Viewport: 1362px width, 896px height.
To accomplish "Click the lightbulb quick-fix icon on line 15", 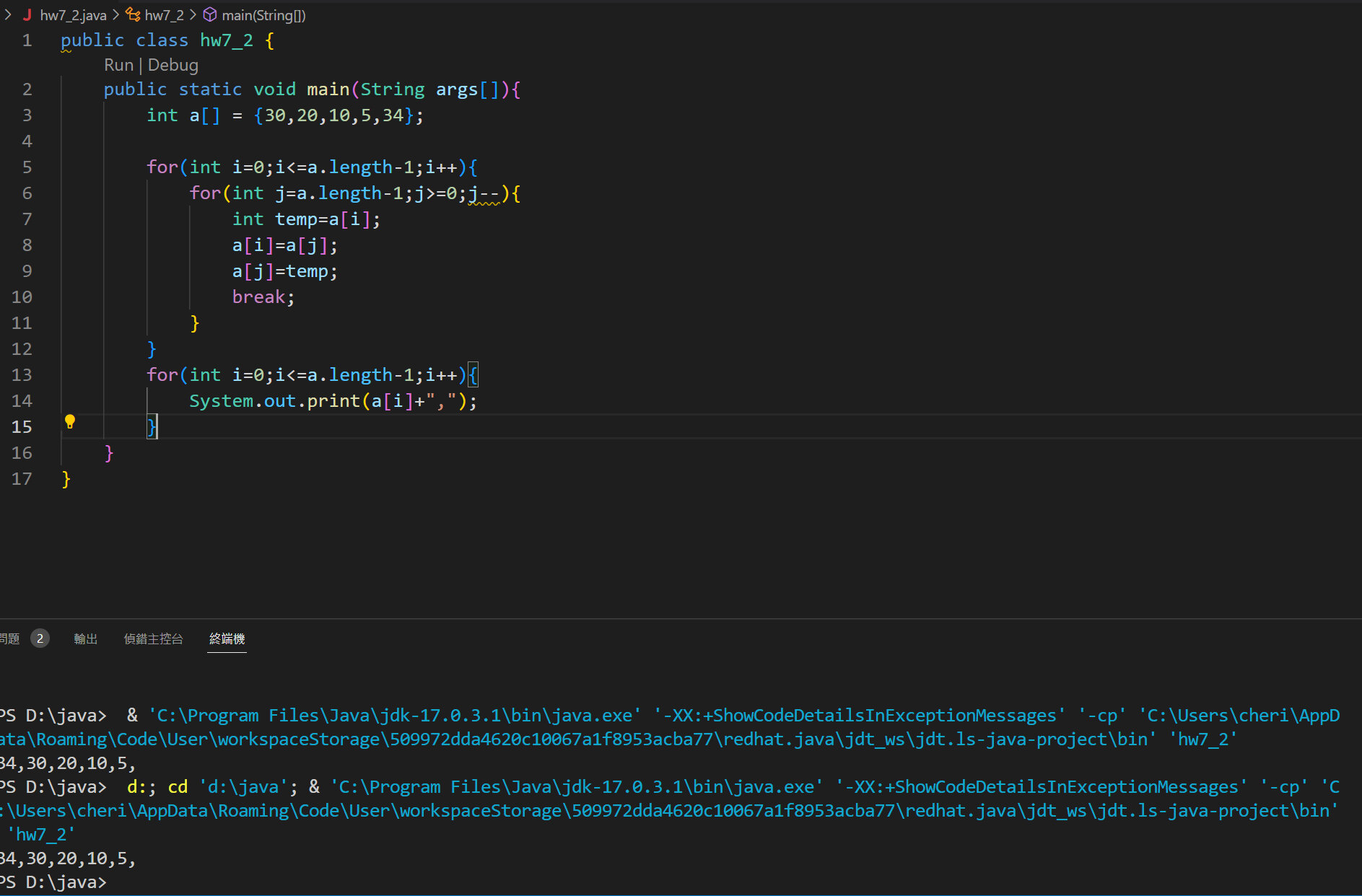I will pyautogui.click(x=70, y=422).
